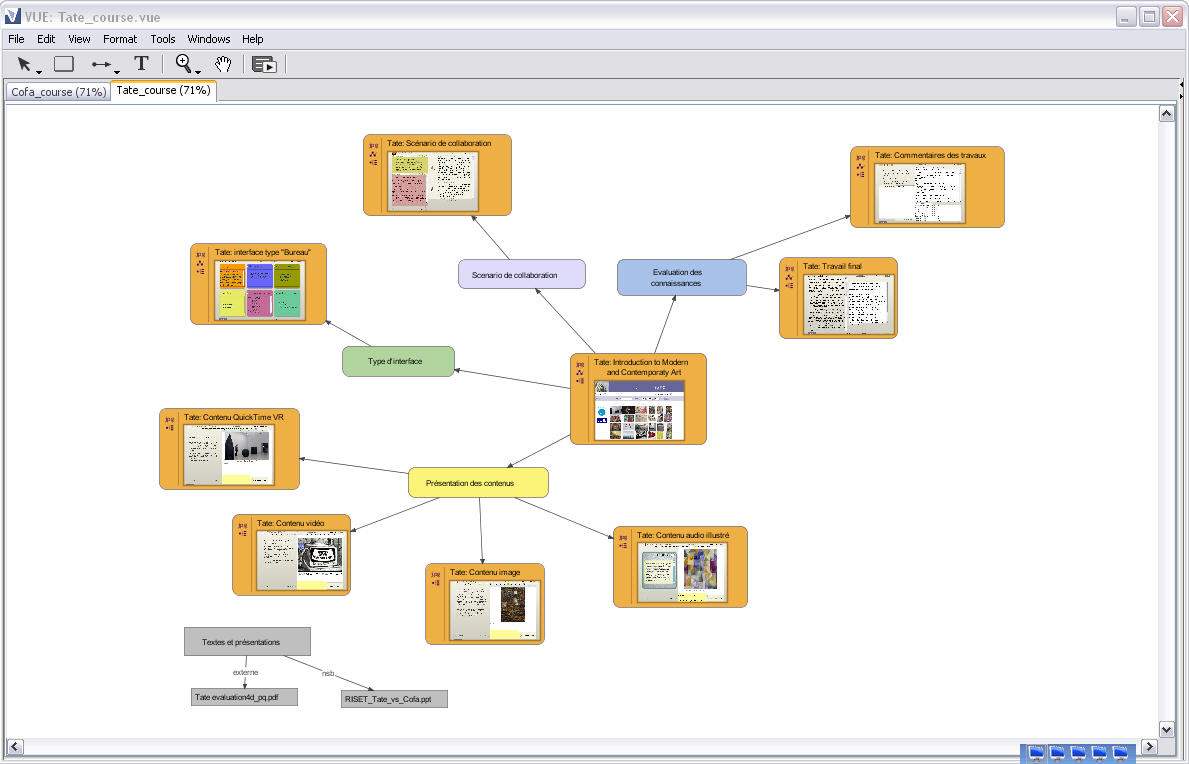Screen dimensions: 1189x764
Task: Open the Windows menu
Action: (x=209, y=39)
